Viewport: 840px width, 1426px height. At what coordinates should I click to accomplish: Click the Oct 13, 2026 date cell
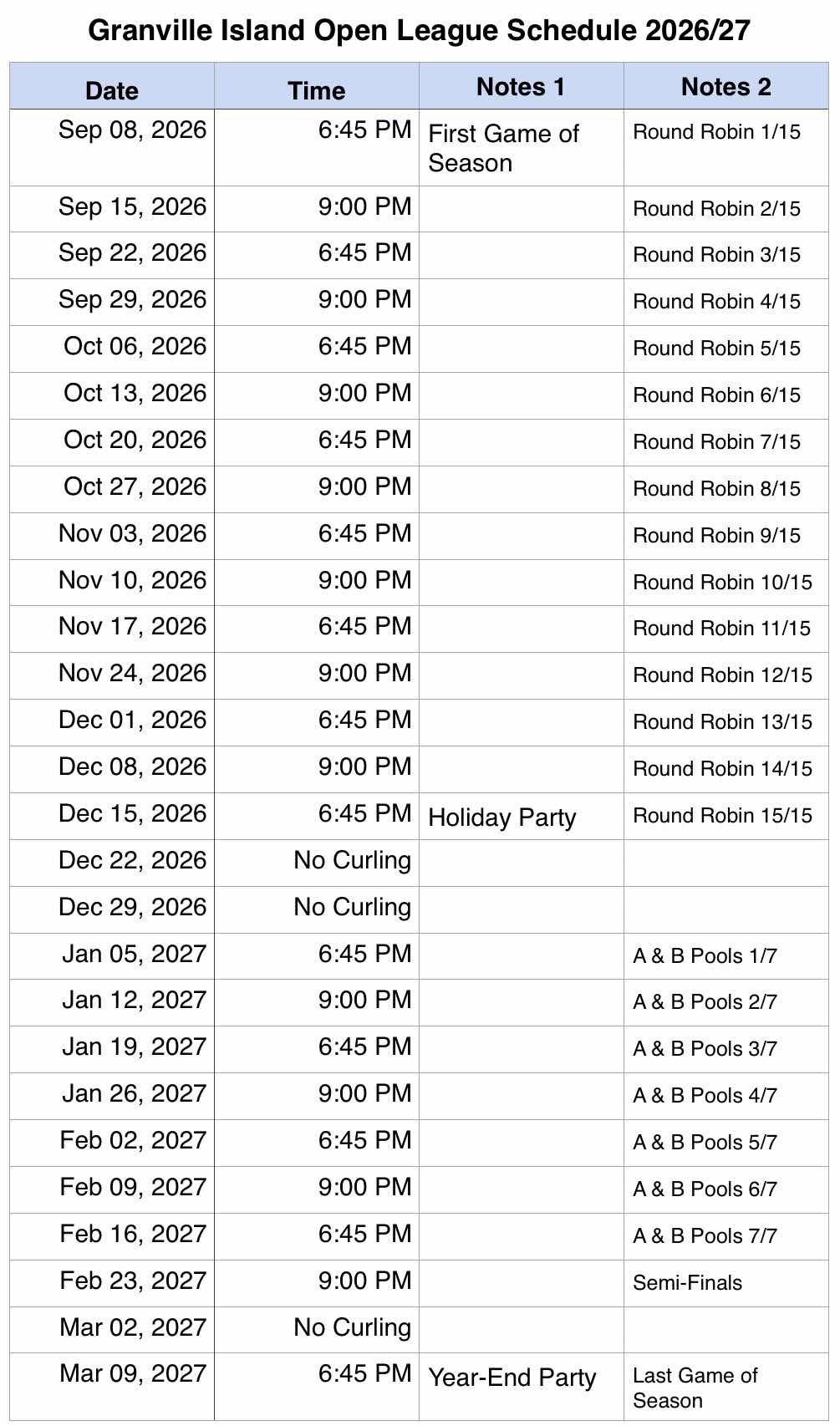point(112,396)
